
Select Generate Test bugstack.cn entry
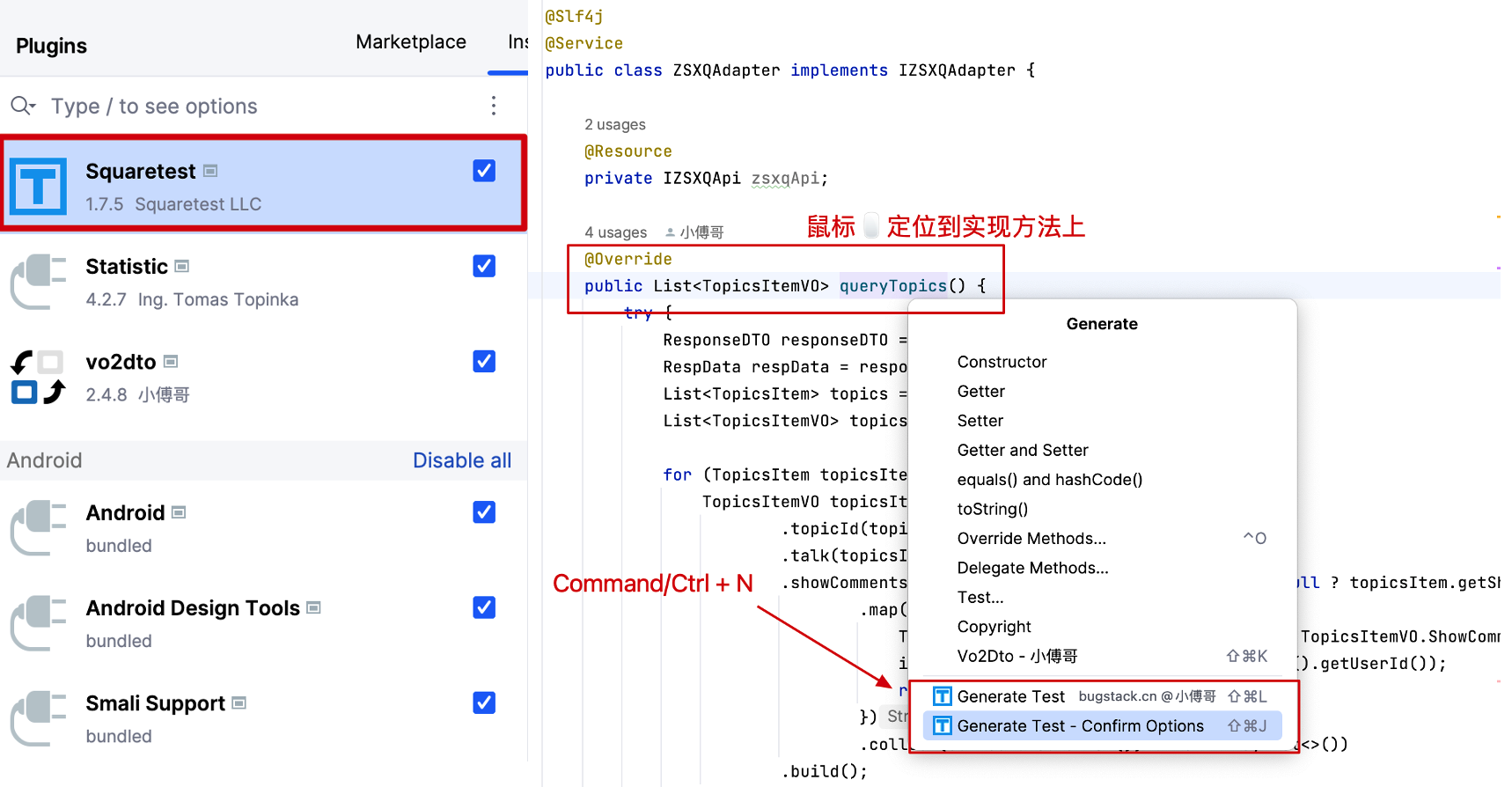click(x=1103, y=696)
